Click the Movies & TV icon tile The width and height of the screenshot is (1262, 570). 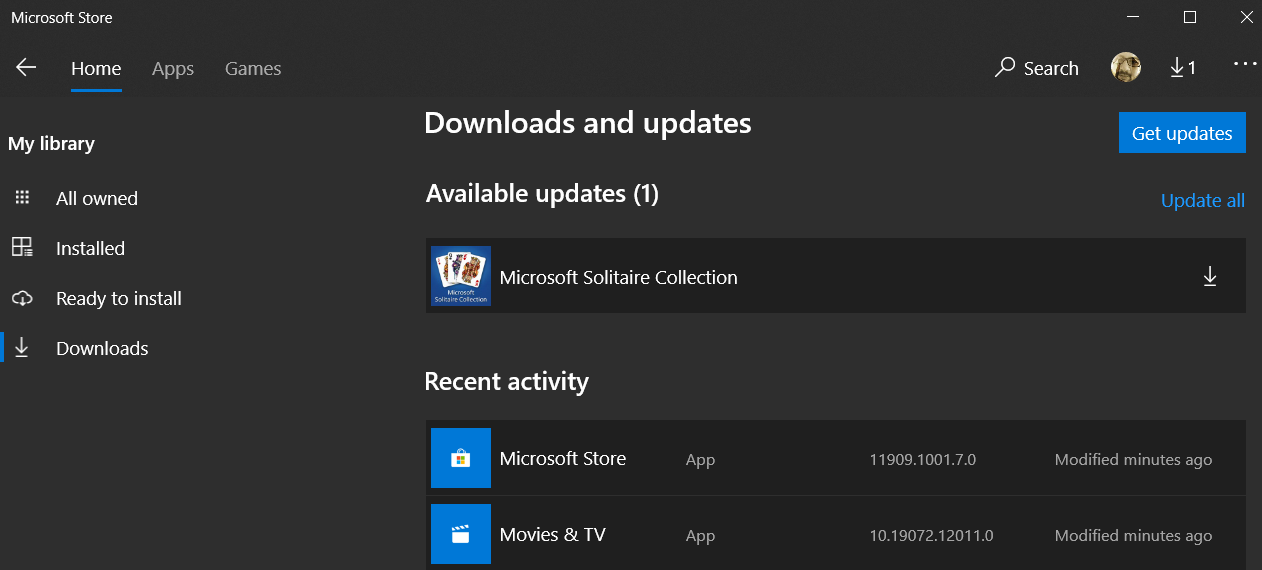click(x=461, y=534)
